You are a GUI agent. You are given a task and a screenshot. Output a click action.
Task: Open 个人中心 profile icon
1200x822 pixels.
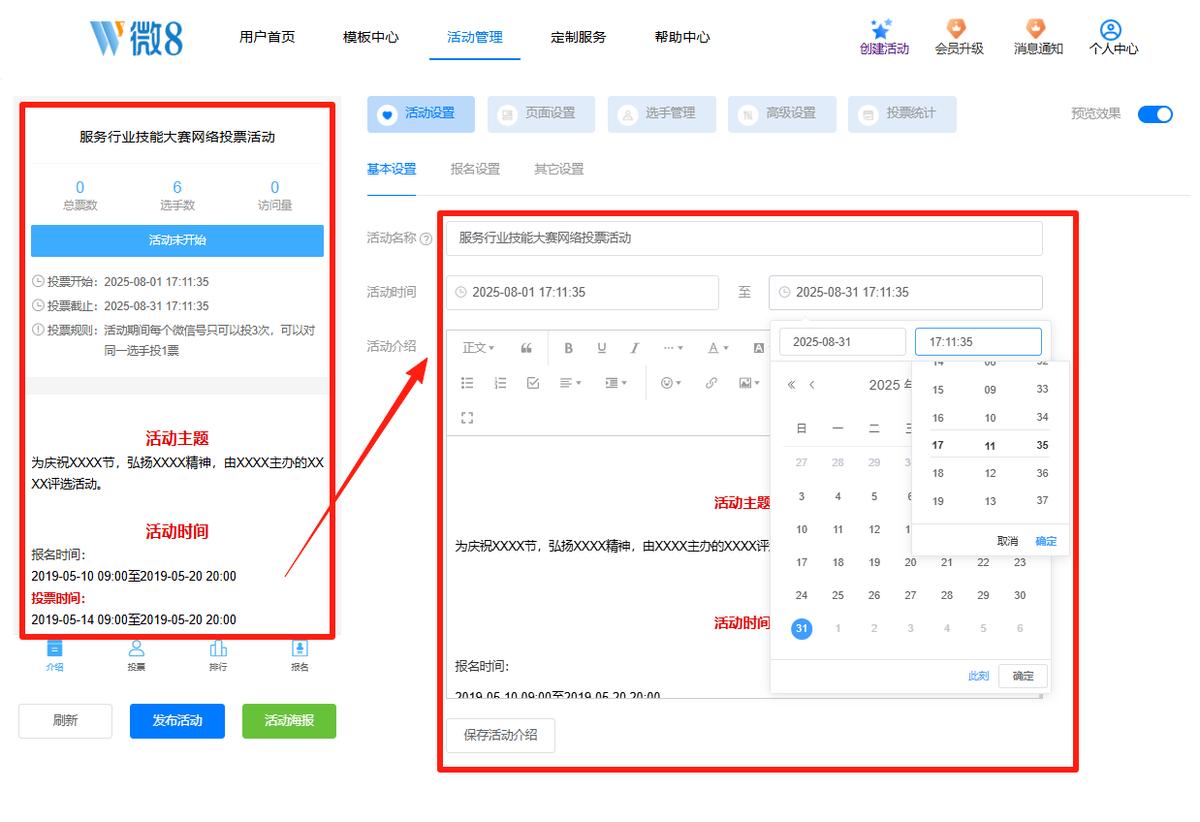[1110, 29]
